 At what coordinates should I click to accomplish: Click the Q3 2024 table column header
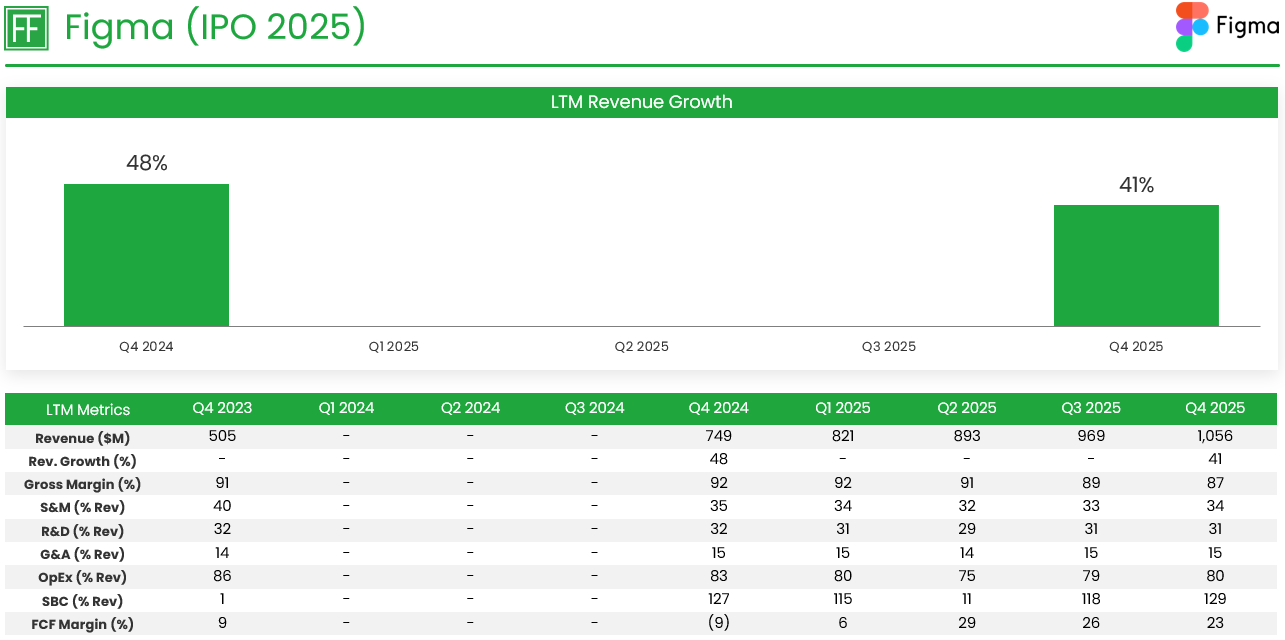click(594, 408)
